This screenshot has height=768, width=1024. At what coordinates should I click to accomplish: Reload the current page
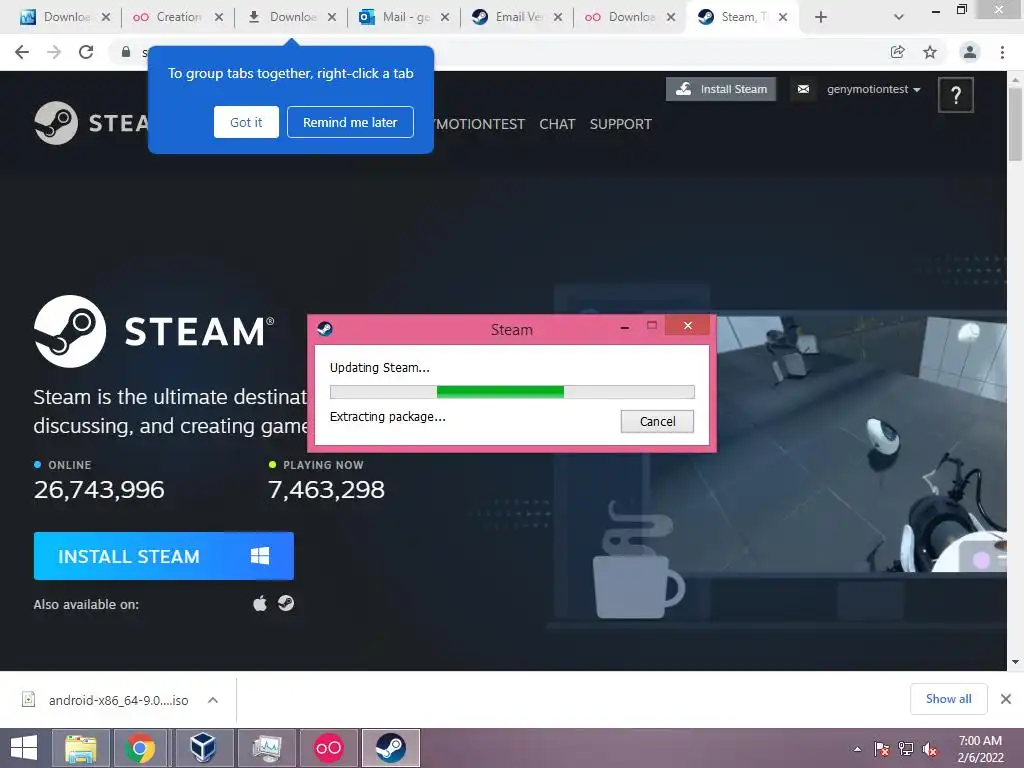[86, 52]
